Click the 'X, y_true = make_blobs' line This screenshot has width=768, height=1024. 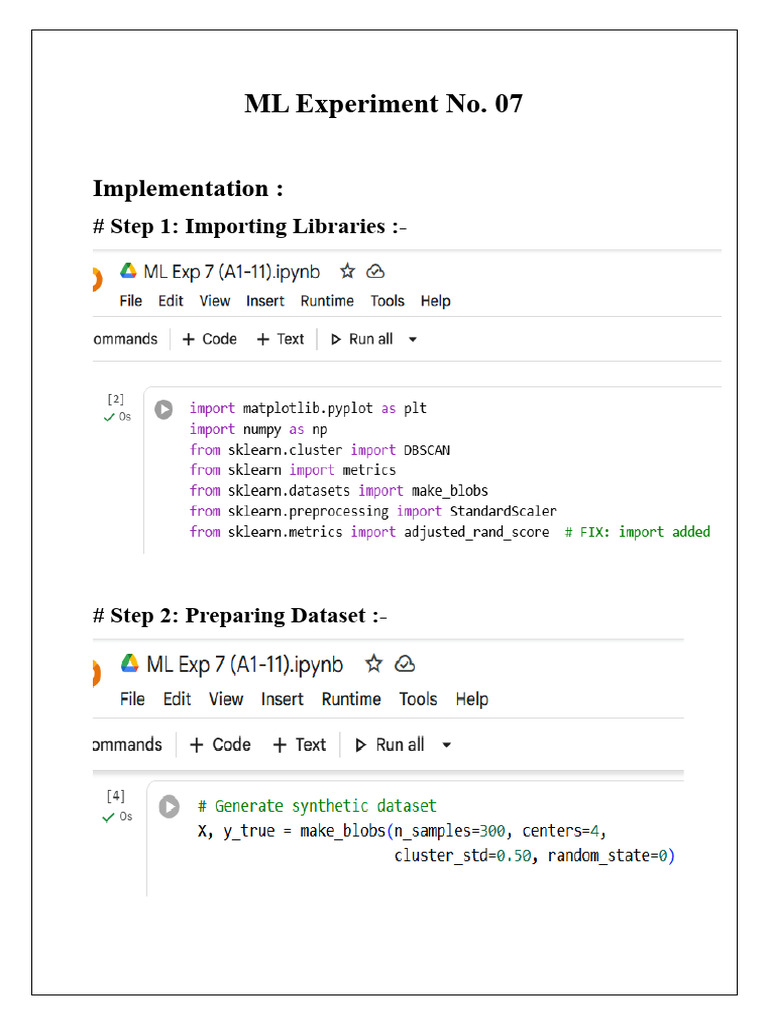pos(402,831)
